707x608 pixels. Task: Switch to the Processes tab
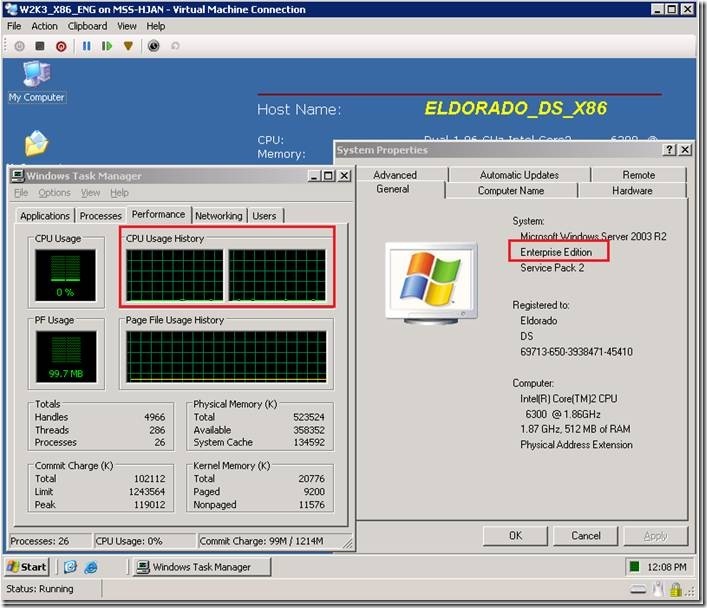pyautogui.click(x=101, y=216)
